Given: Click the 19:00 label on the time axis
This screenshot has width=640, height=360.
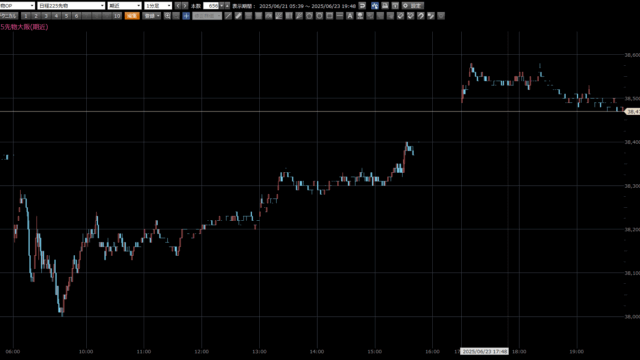Looking at the screenshot, I should pyautogui.click(x=577, y=351).
